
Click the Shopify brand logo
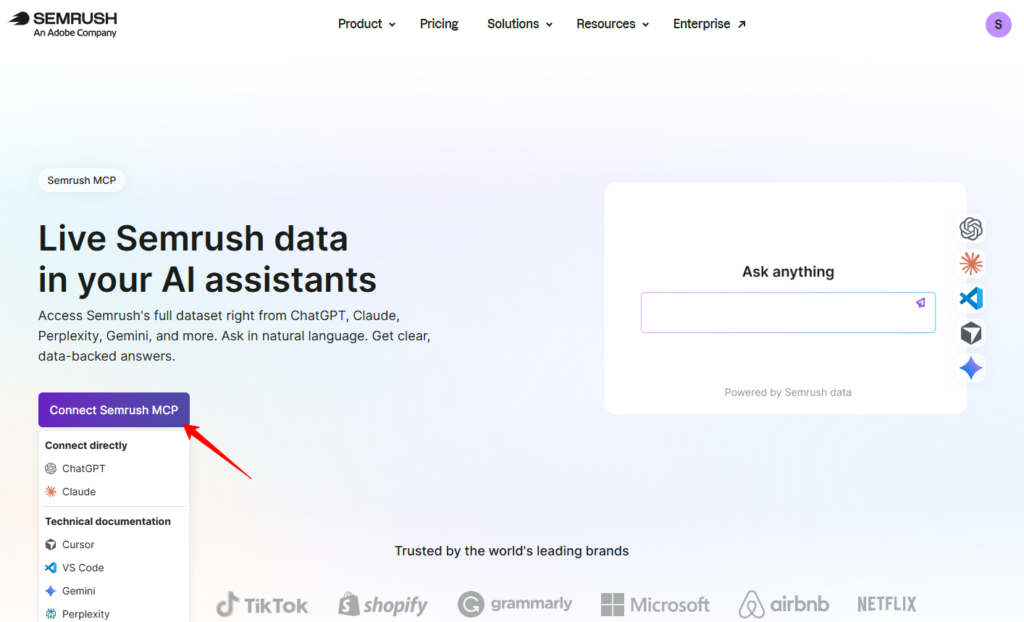point(383,605)
